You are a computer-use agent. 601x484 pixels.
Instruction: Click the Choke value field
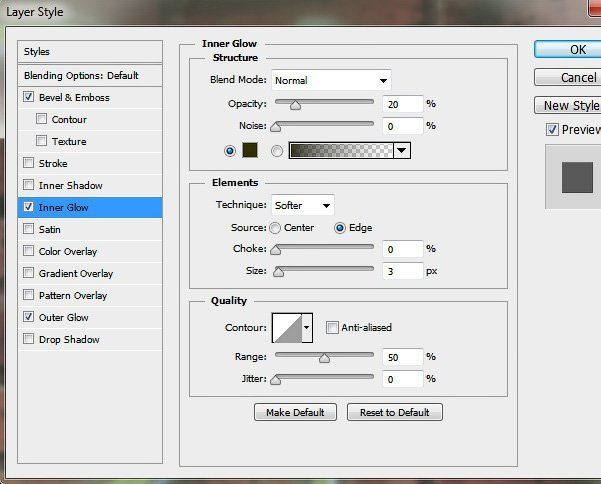coord(402,249)
